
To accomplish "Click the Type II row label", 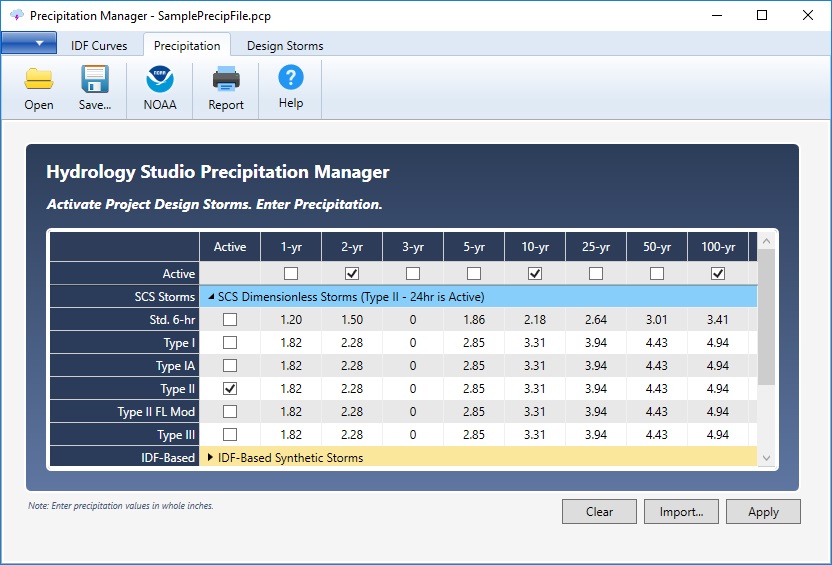I will [125, 388].
